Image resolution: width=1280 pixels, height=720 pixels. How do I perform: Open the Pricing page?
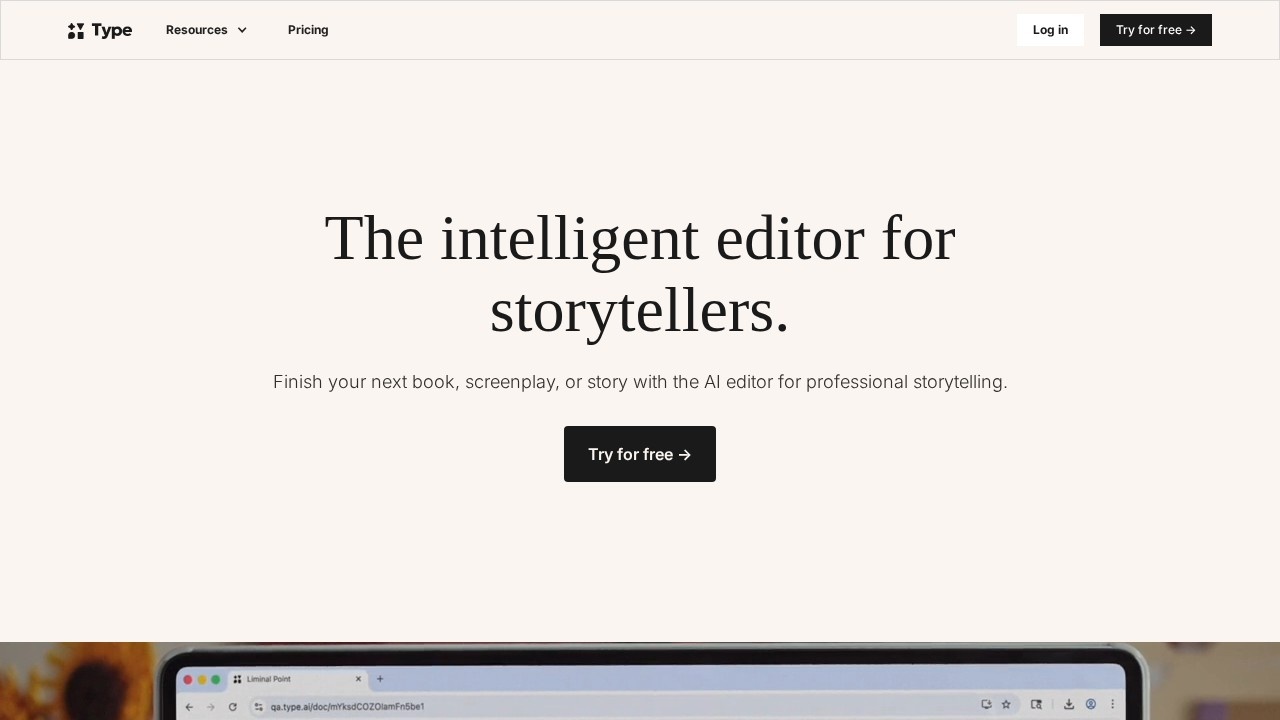pos(308,30)
